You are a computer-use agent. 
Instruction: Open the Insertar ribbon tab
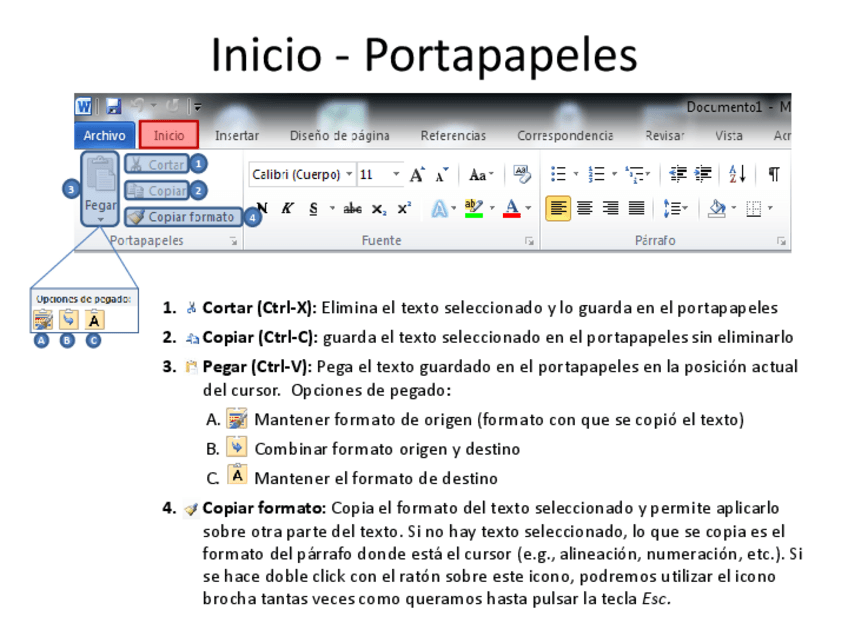pyautogui.click(x=237, y=136)
